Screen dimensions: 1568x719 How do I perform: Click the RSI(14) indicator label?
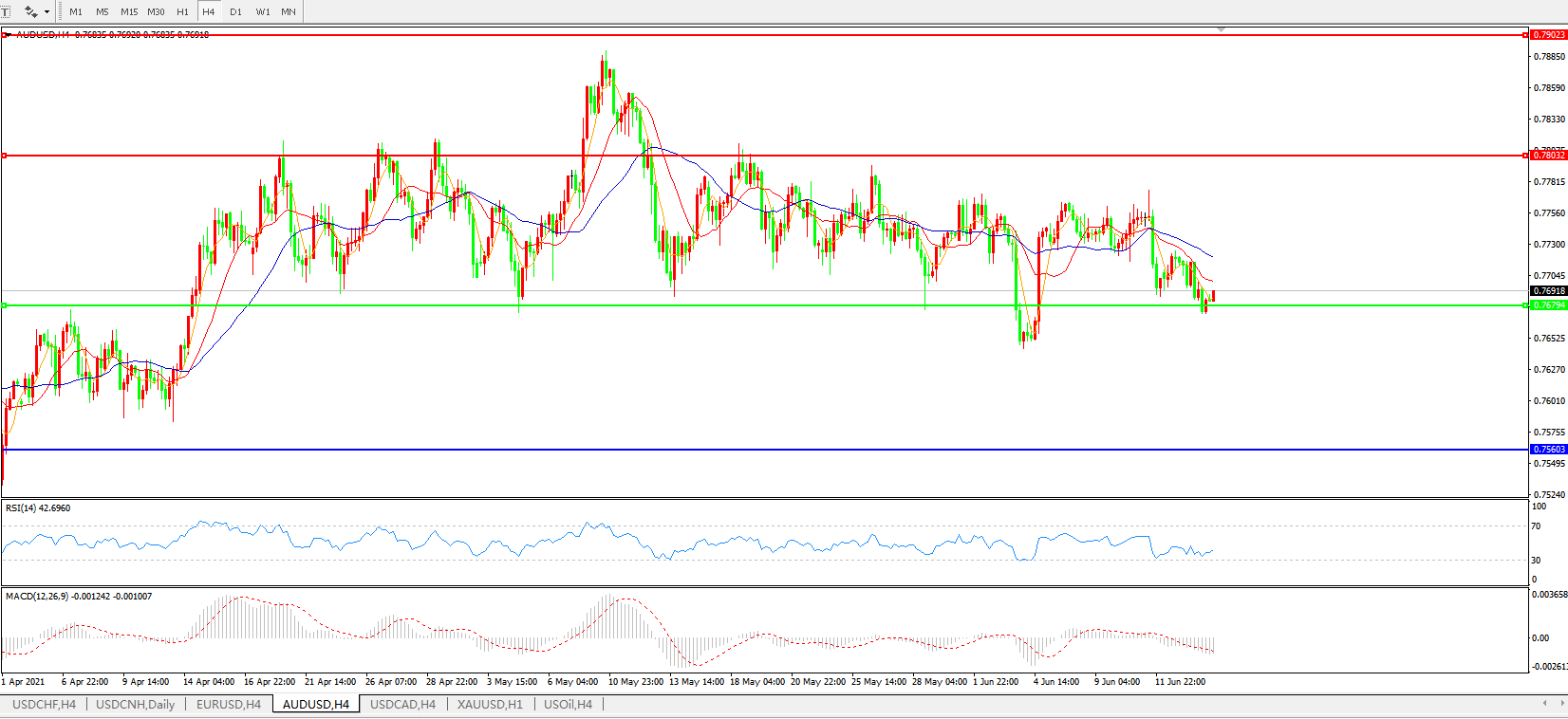(38, 508)
